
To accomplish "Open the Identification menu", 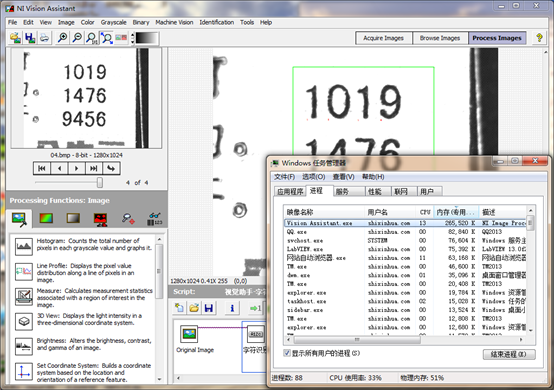I will point(217,22).
